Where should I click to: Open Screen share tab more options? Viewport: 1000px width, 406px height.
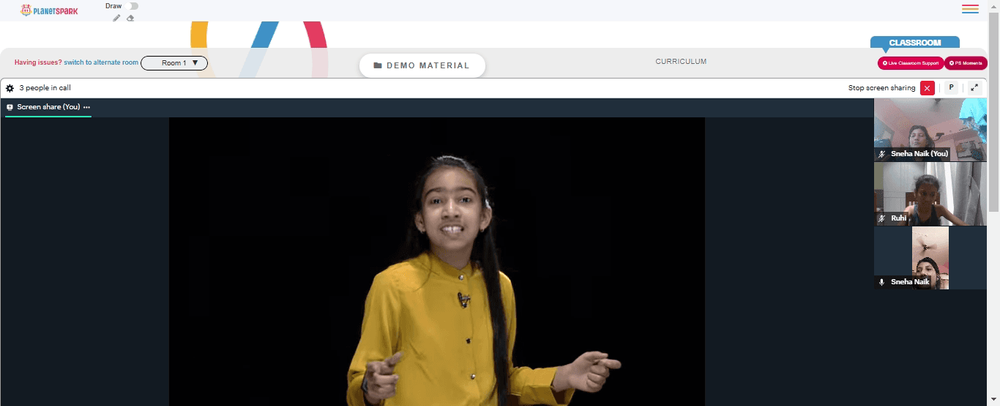tap(87, 107)
